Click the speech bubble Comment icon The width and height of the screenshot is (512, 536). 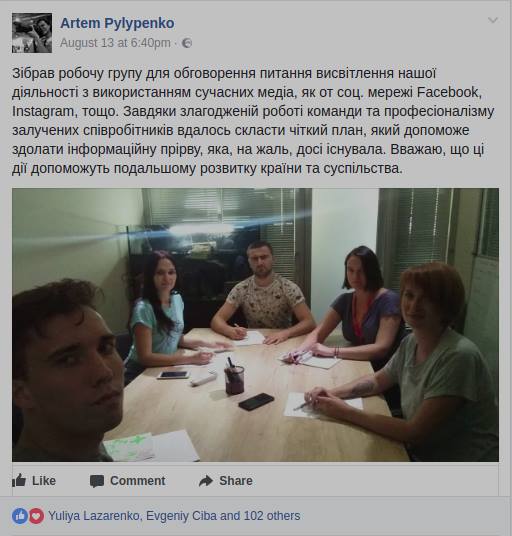(97, 481)
